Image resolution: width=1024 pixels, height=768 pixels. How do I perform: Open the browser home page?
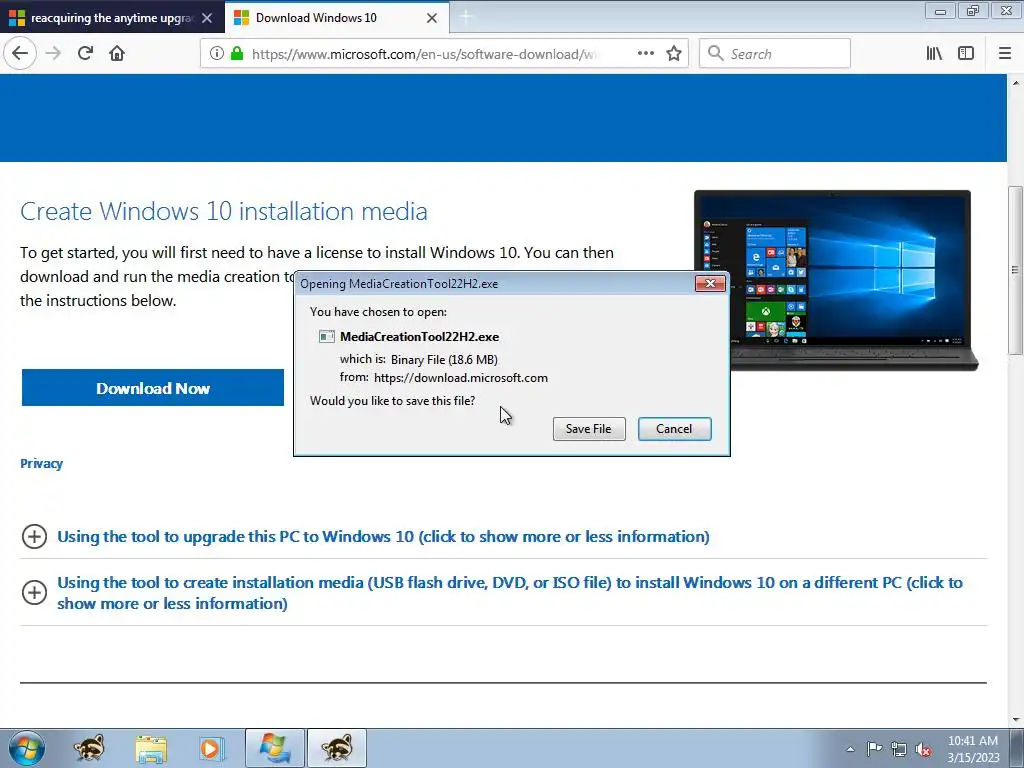pyautogui.click(x=117, y=53)
